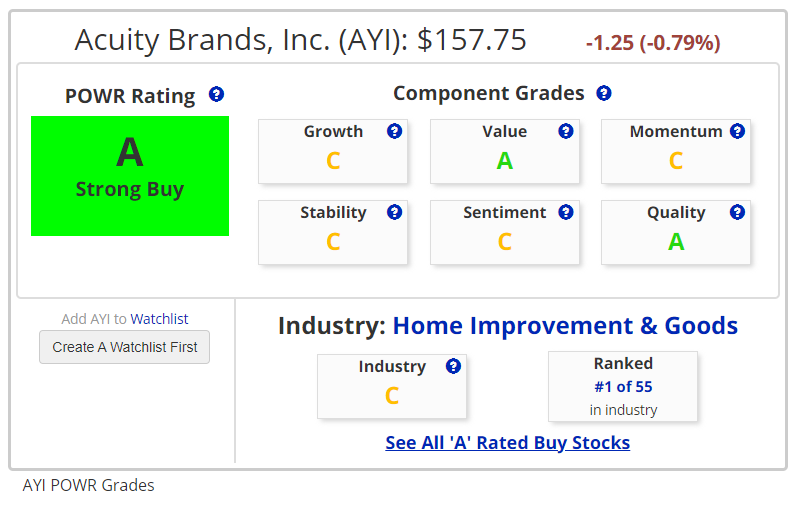Click the #1 of 55 ranking link
This screenshot has width=800, height=509.
pos(623,387)
